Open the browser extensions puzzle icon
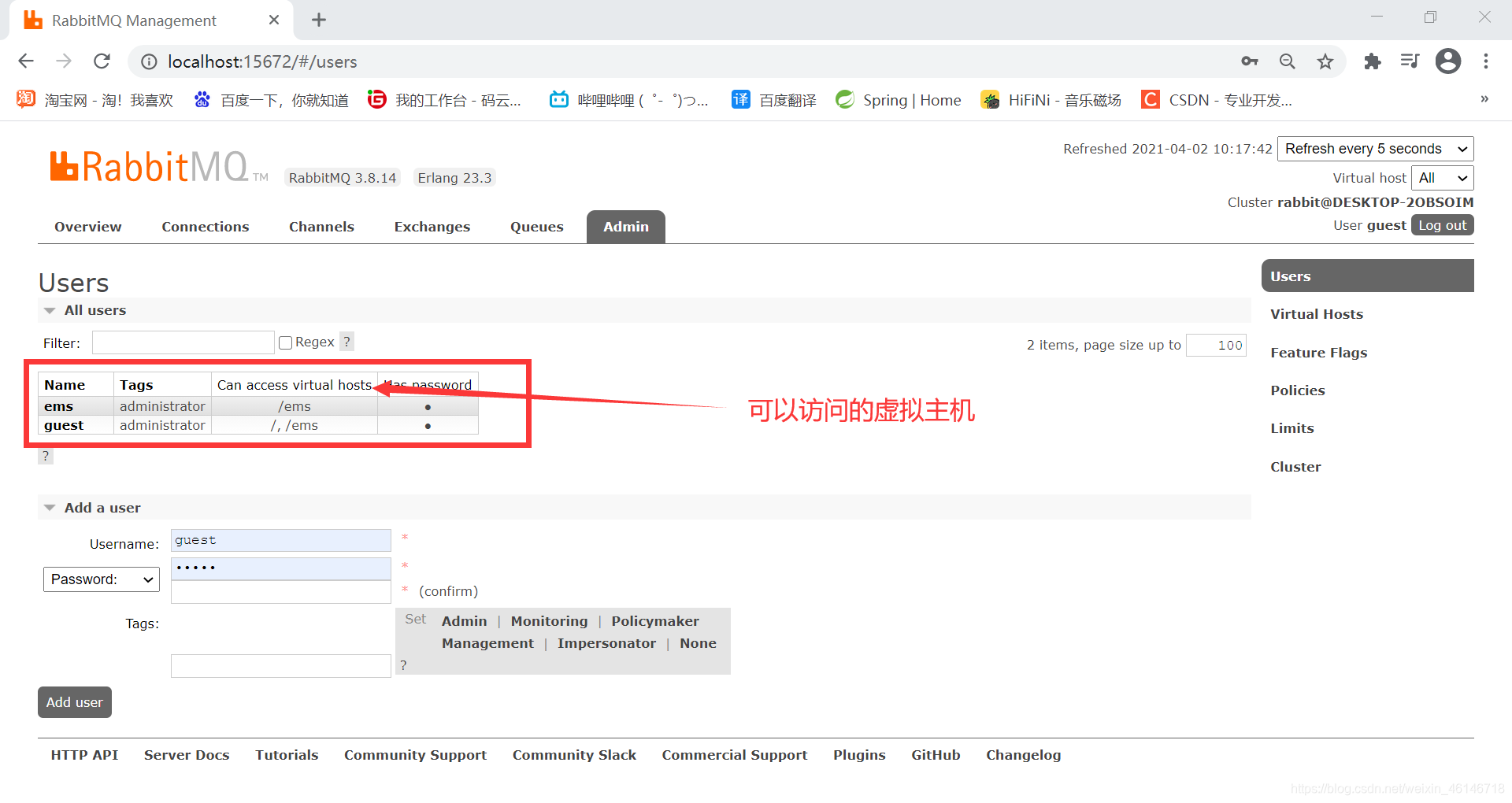Screen dimensions: 1512x803 tap(1373, 61)
